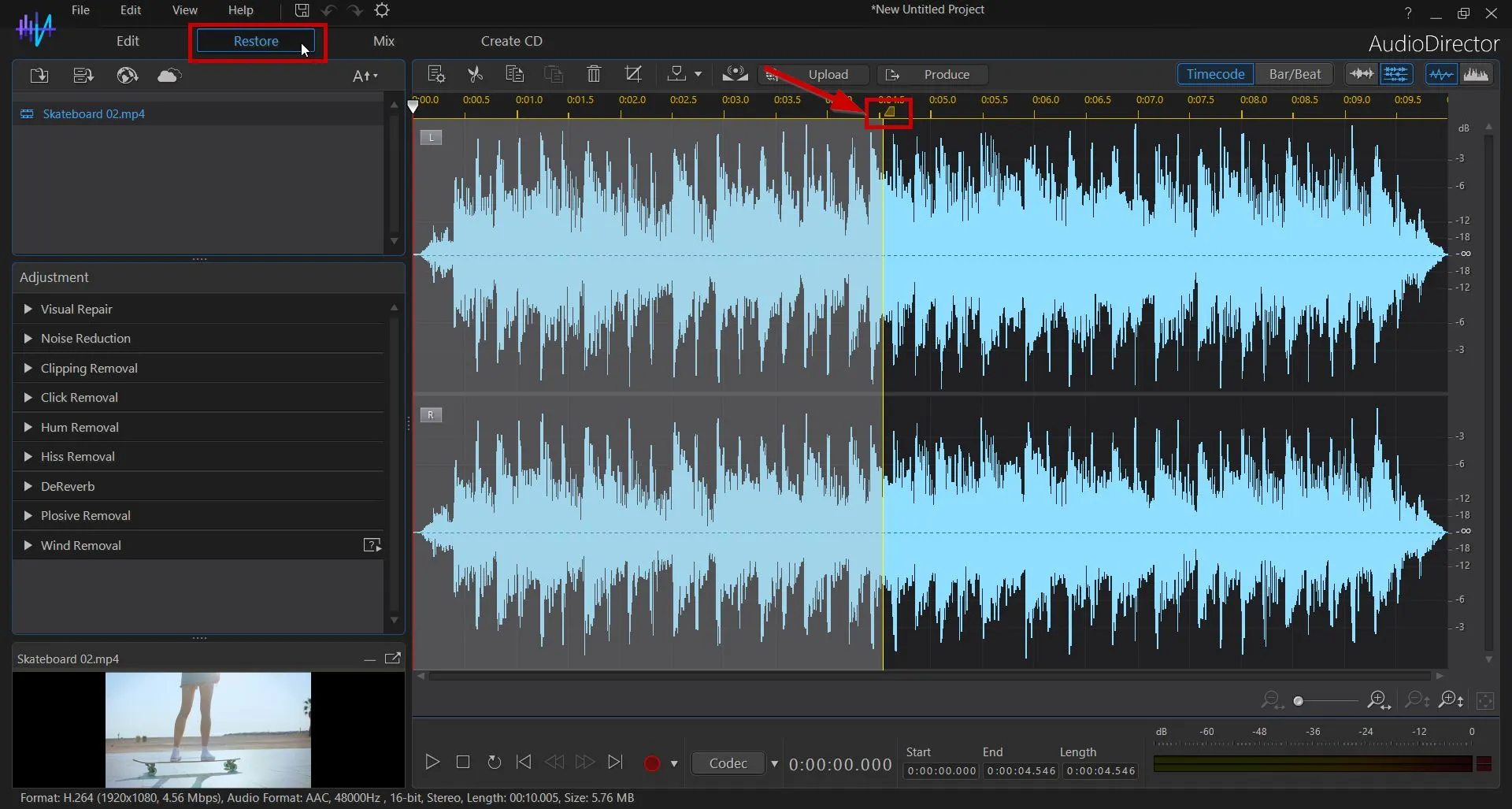
Task: Select the Cut tool scissors icon
Action: coord(475,73)
